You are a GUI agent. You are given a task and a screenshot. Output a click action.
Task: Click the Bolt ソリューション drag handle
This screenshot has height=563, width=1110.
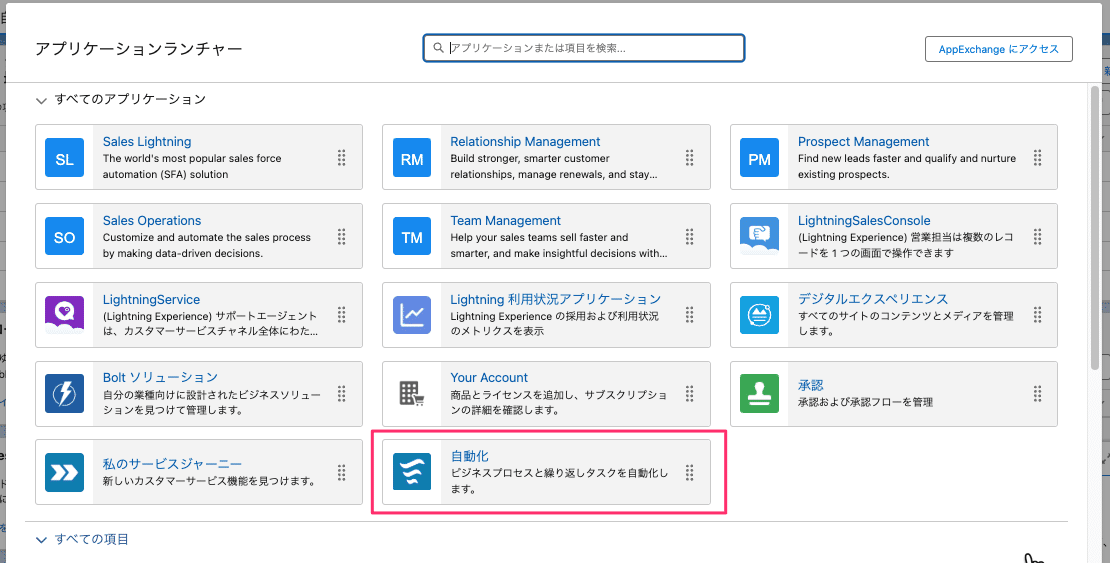click(x=342, y=394)
